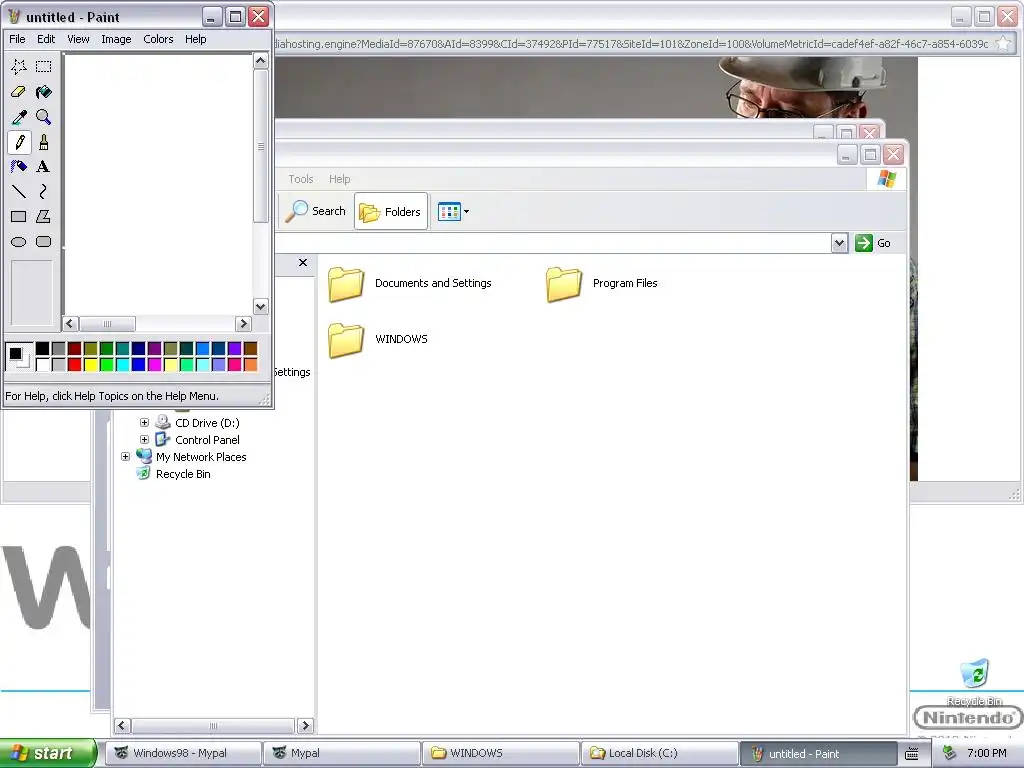Image resolution: width=1024 pixels, height=768 pixels.
Task: Open the Help menu in Explorer window
Action: tap(340, 179)
